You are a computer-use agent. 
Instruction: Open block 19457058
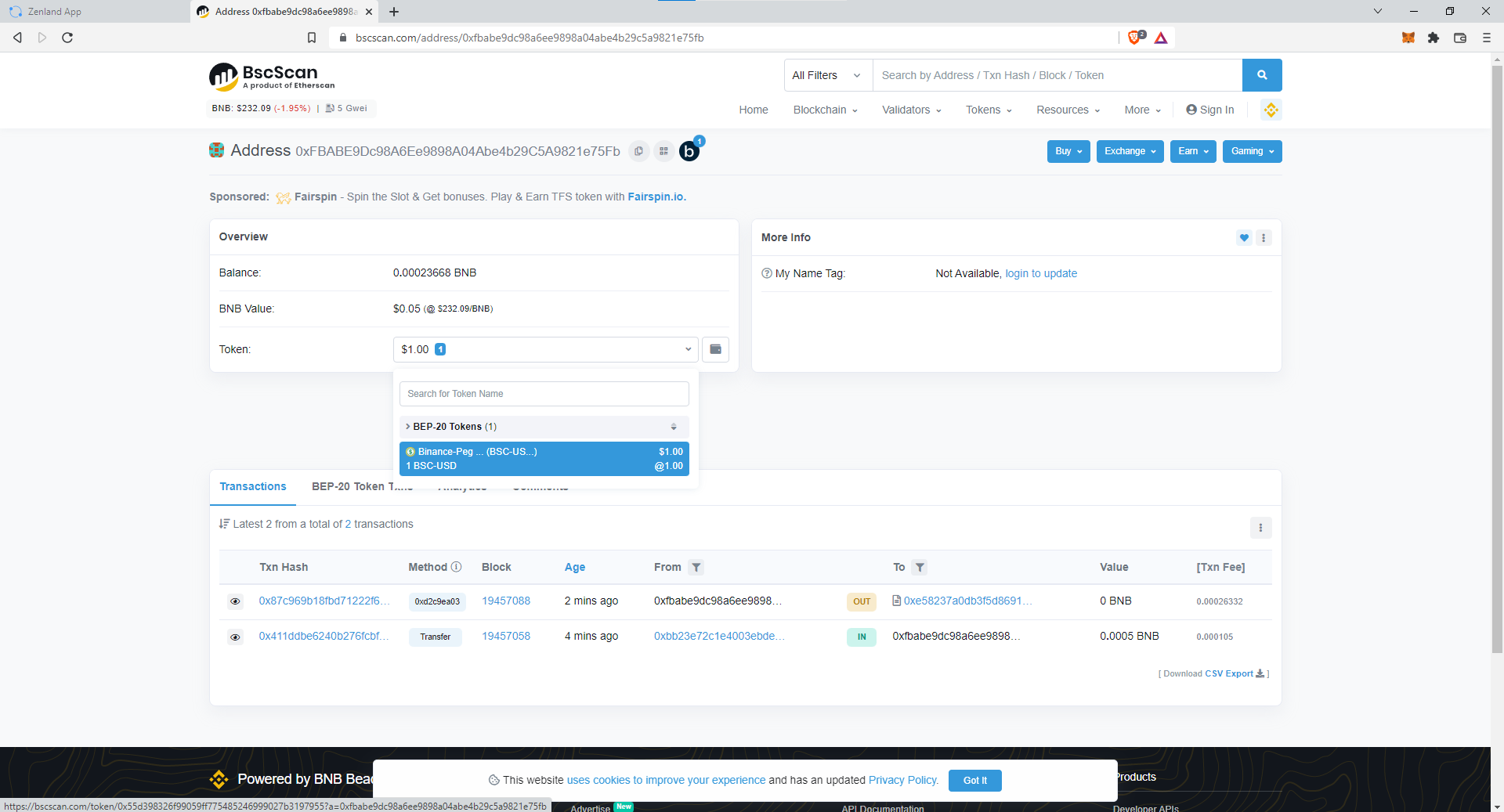[506, 636]
